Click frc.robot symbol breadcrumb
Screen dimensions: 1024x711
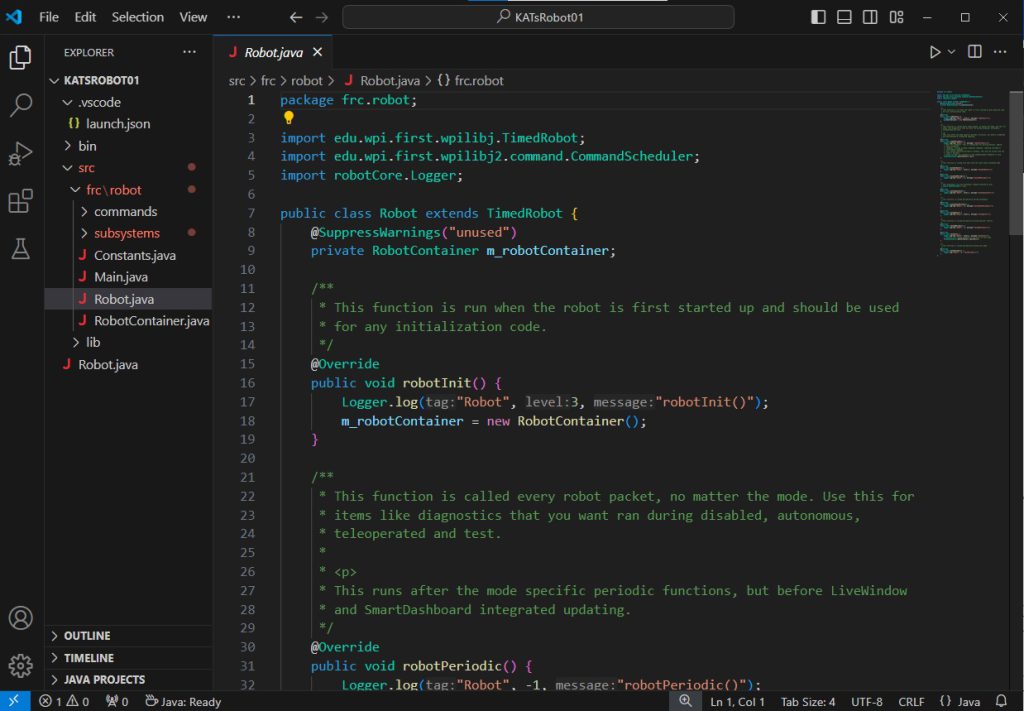(470, 81)
